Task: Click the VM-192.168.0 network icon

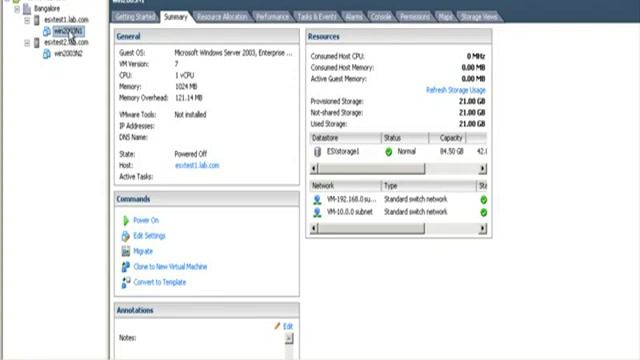Action: 317,200
